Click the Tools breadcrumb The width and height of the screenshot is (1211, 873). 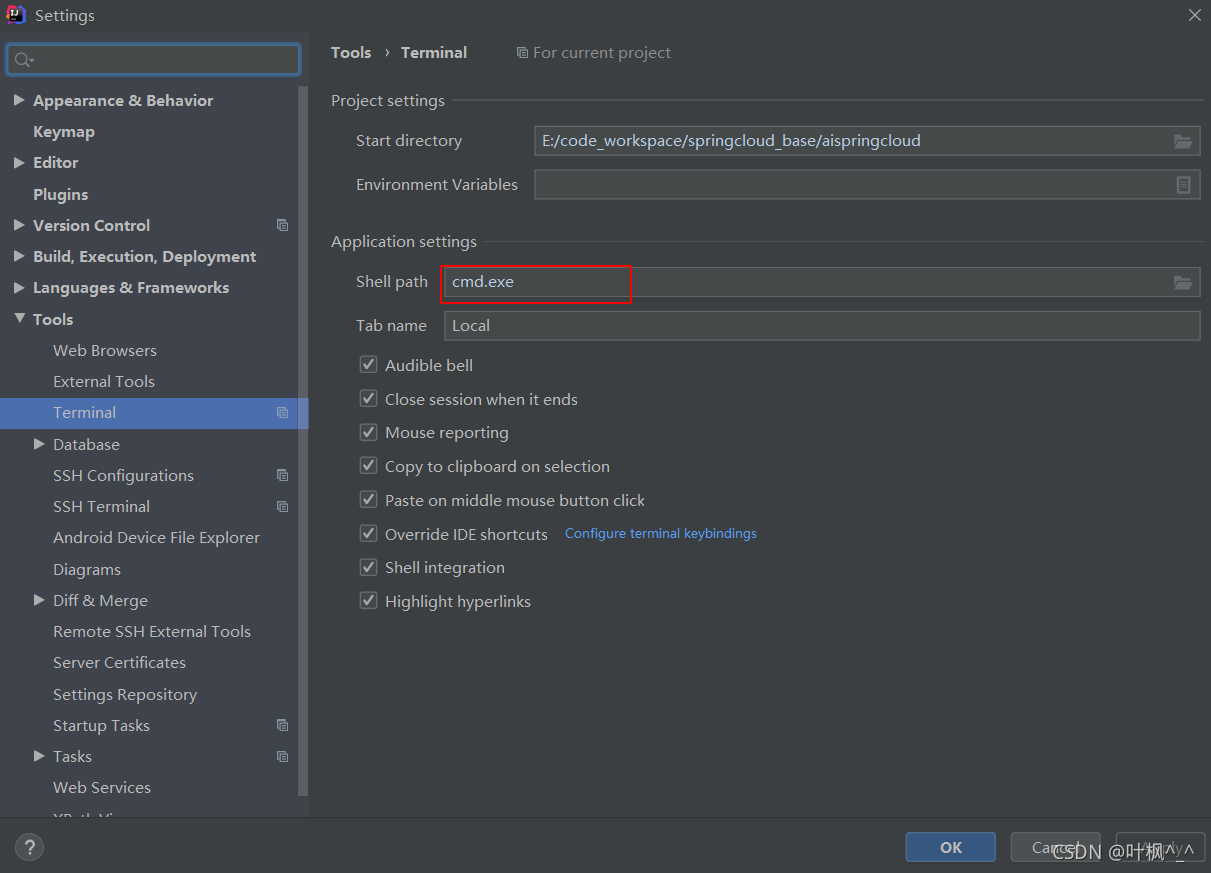(351, 53)
